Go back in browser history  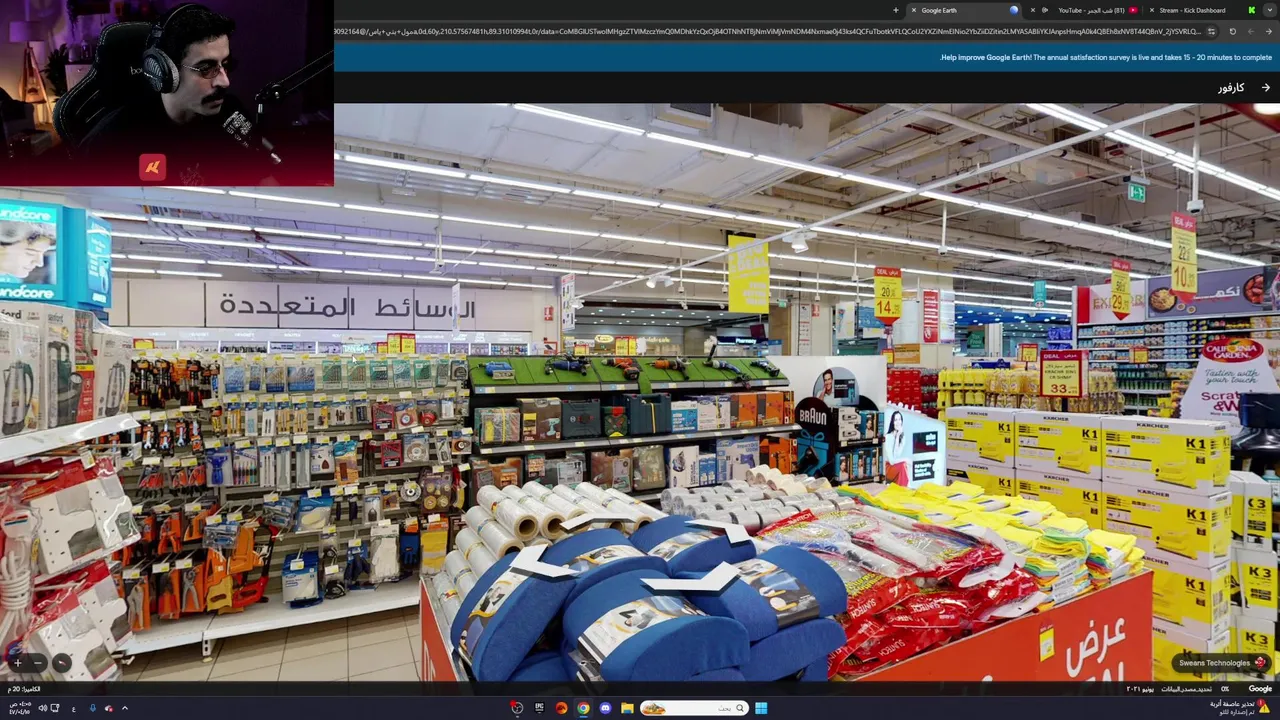(x=1270, y=31)
